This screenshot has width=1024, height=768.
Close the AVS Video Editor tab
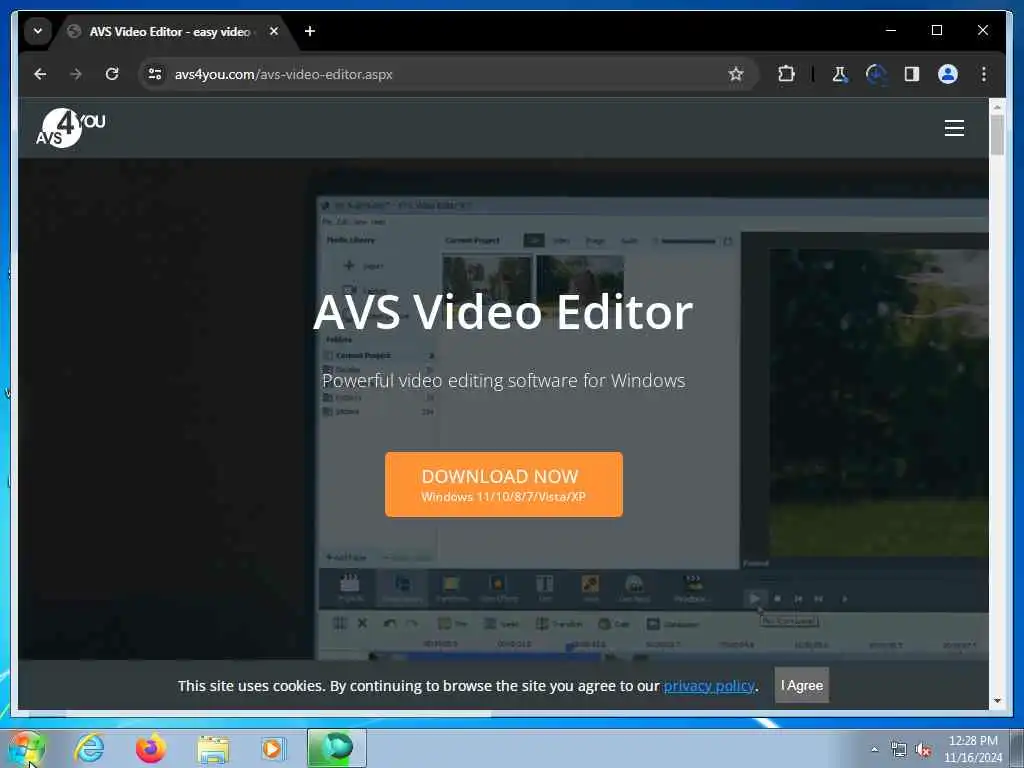click(274, 31)
